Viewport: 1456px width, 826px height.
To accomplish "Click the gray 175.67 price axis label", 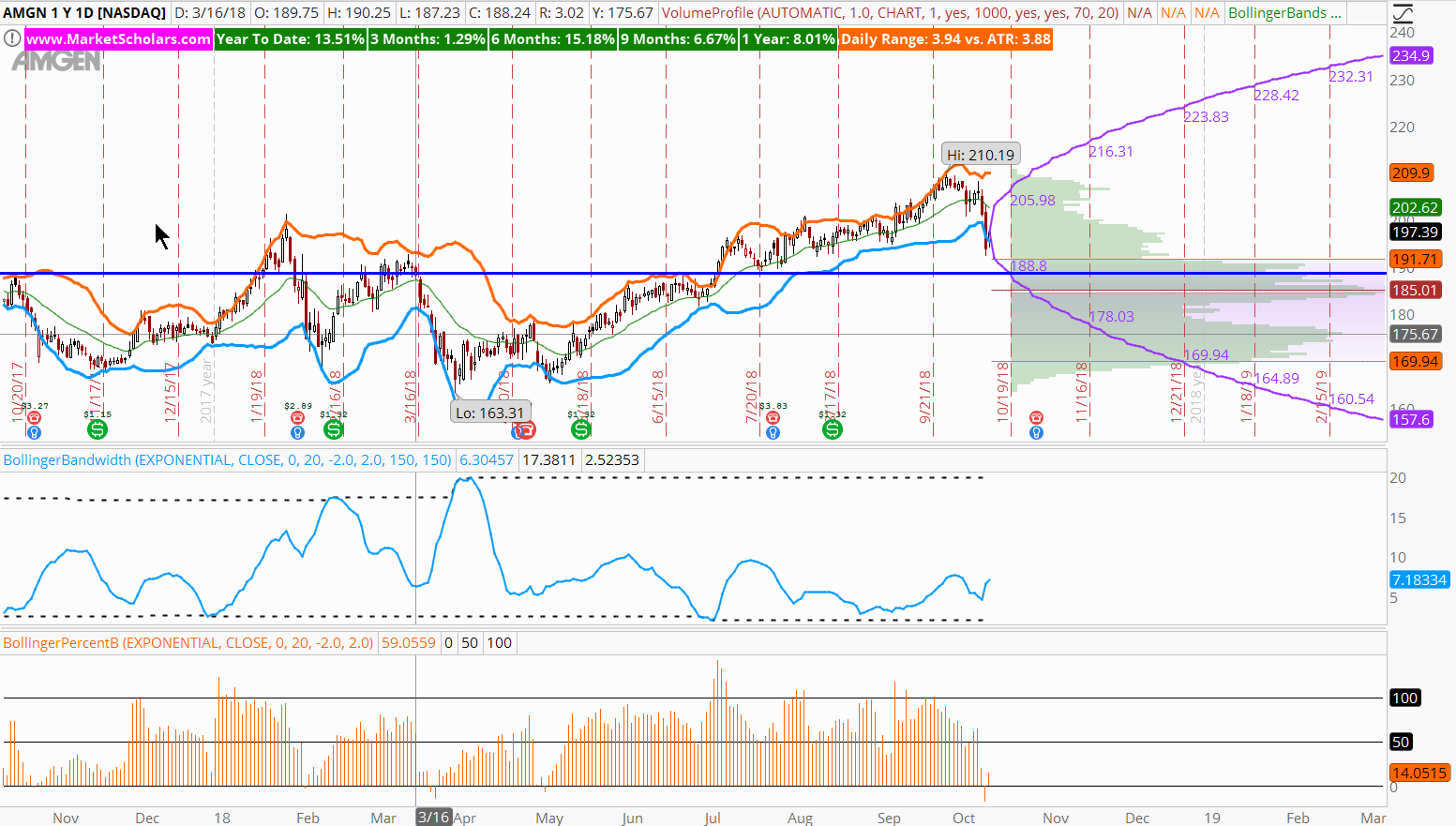I will click(x=1415, y=335).
